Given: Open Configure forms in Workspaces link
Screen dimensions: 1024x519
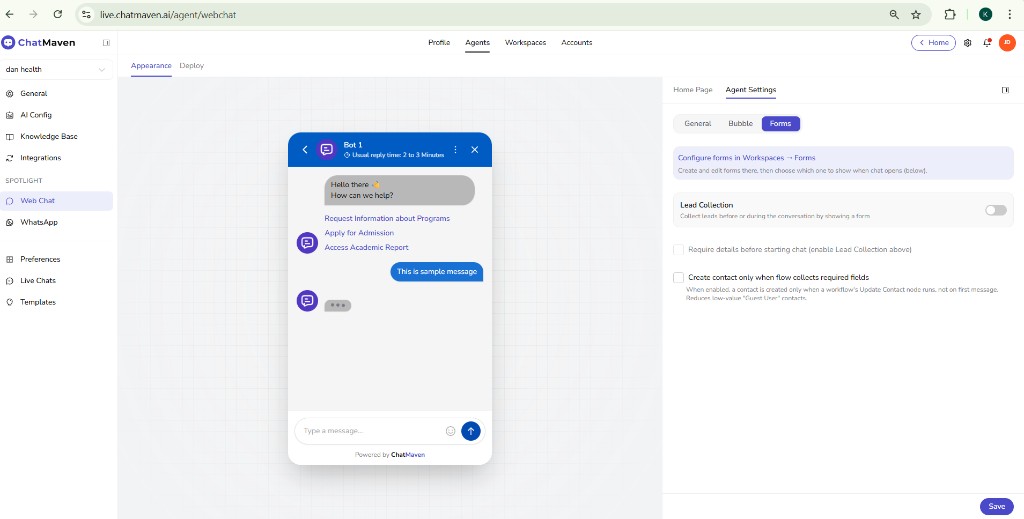Looking at the screenshot, I should point(746,158).
